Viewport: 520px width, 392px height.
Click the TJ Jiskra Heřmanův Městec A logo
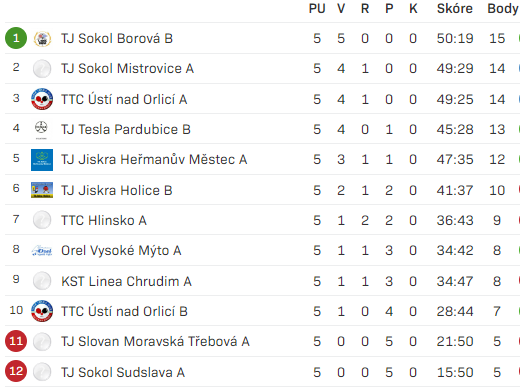pyautogui.click(x=42, y=160)
